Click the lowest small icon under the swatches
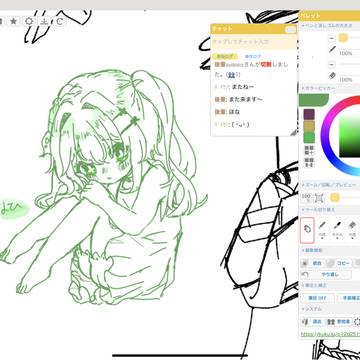Screen dimensions: 360x360 coord(309,162)
